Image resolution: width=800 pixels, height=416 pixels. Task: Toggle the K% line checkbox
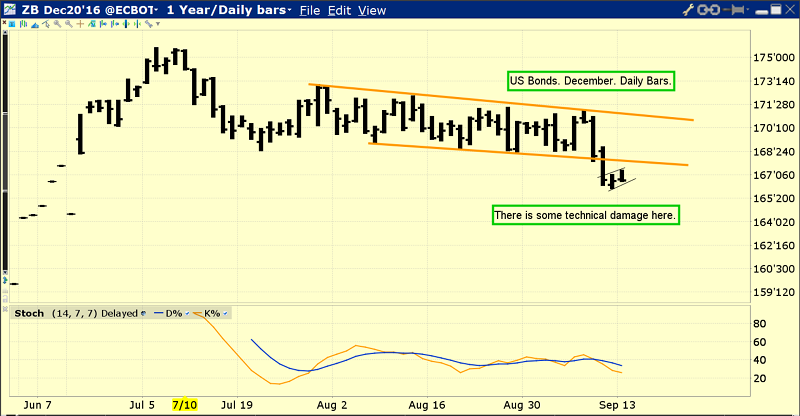[x=225, y=313]
